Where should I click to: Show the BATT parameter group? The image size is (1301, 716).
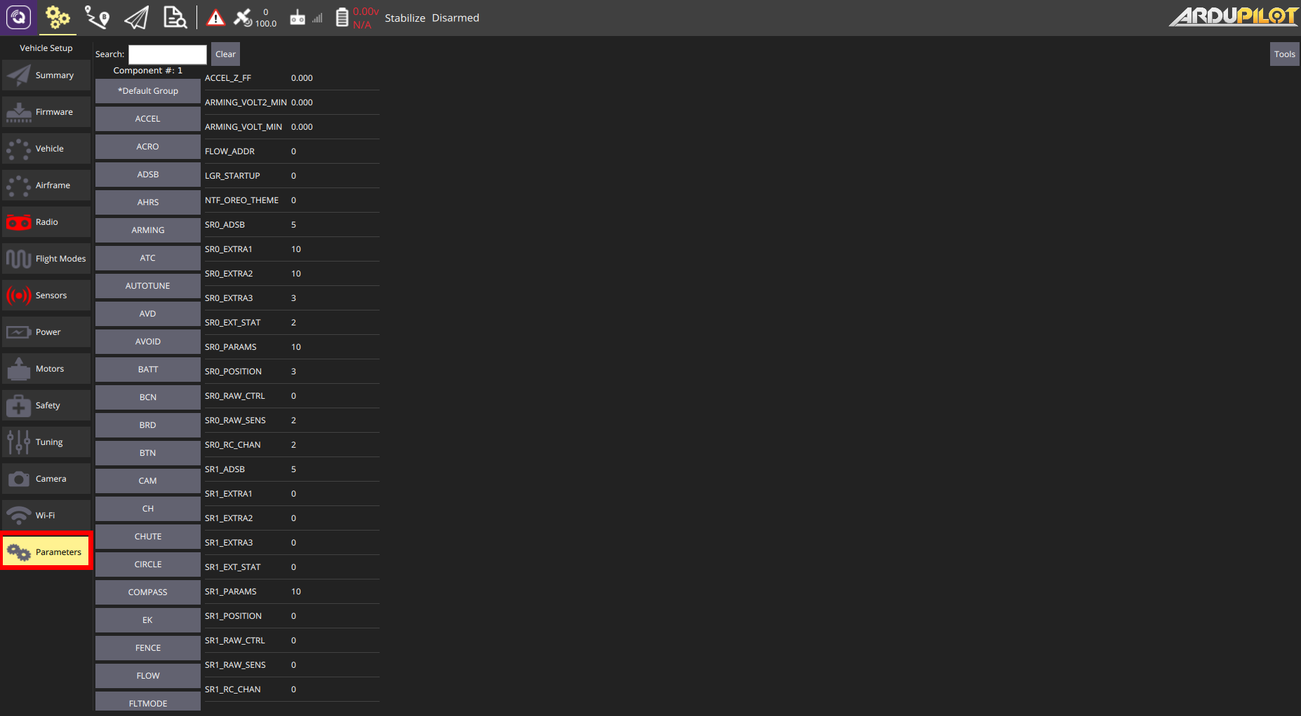148,369
